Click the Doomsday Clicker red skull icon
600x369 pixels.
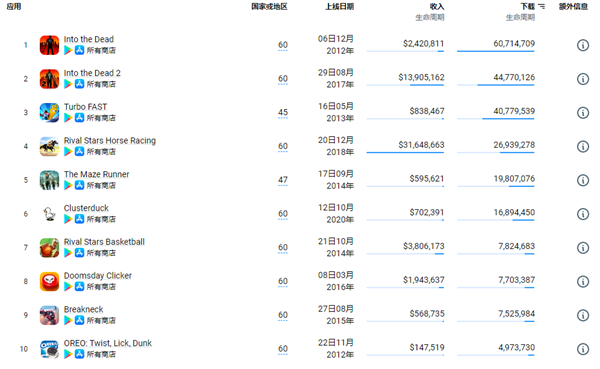tap(49, 281)
